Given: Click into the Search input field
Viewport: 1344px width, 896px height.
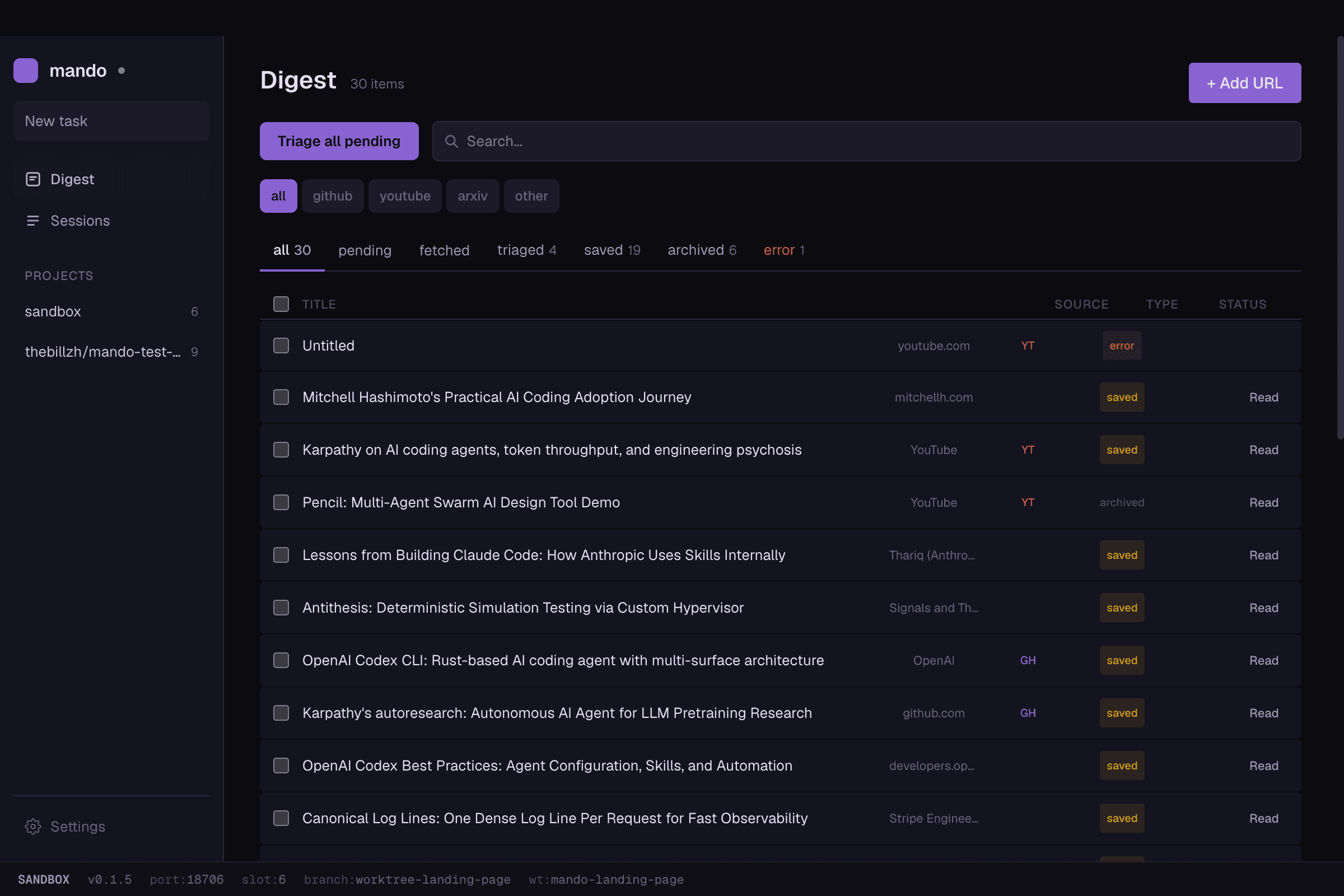Looking at the screenshot, I should [x=685, y=141].
